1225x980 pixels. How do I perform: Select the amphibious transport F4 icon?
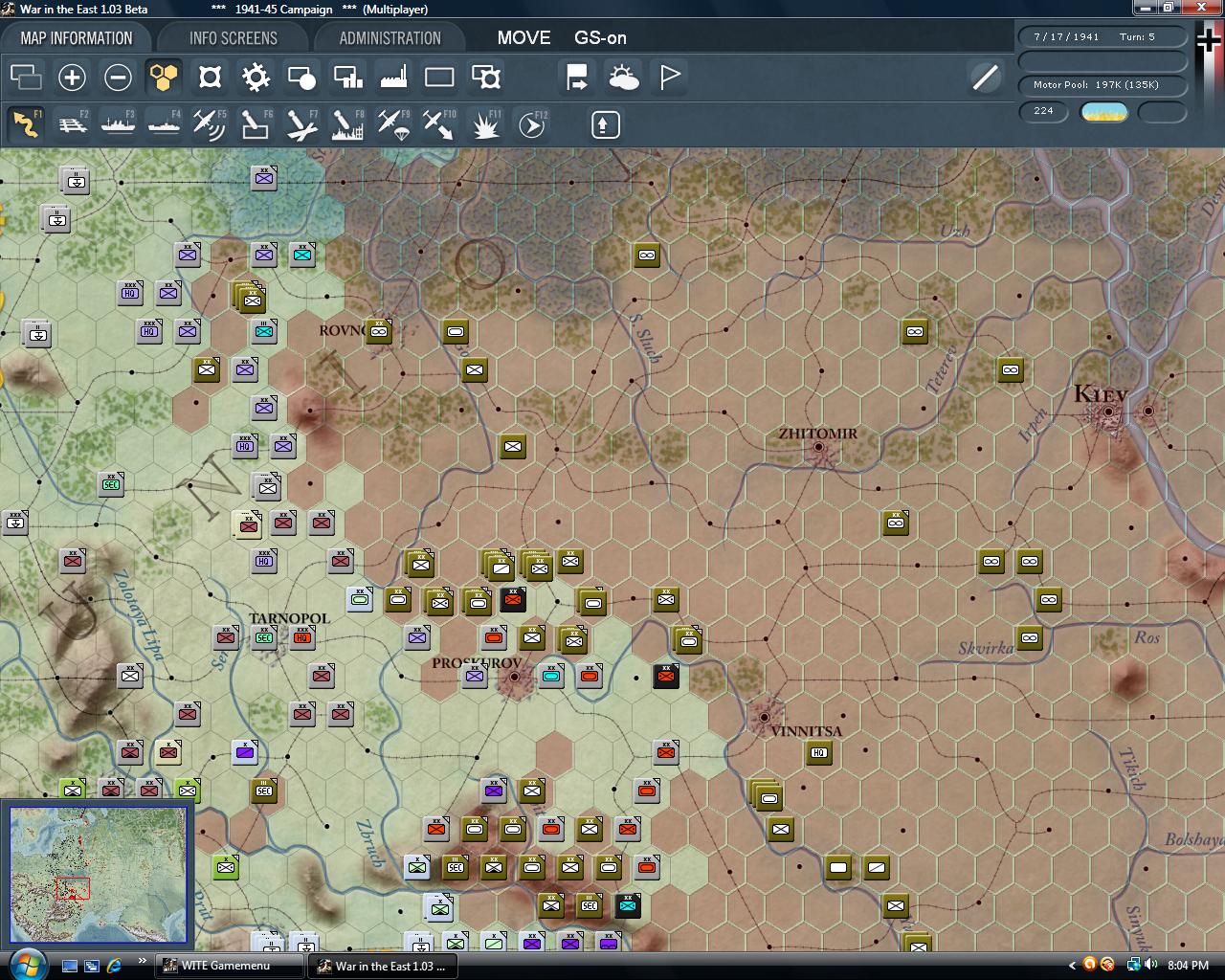coord(163,124)
